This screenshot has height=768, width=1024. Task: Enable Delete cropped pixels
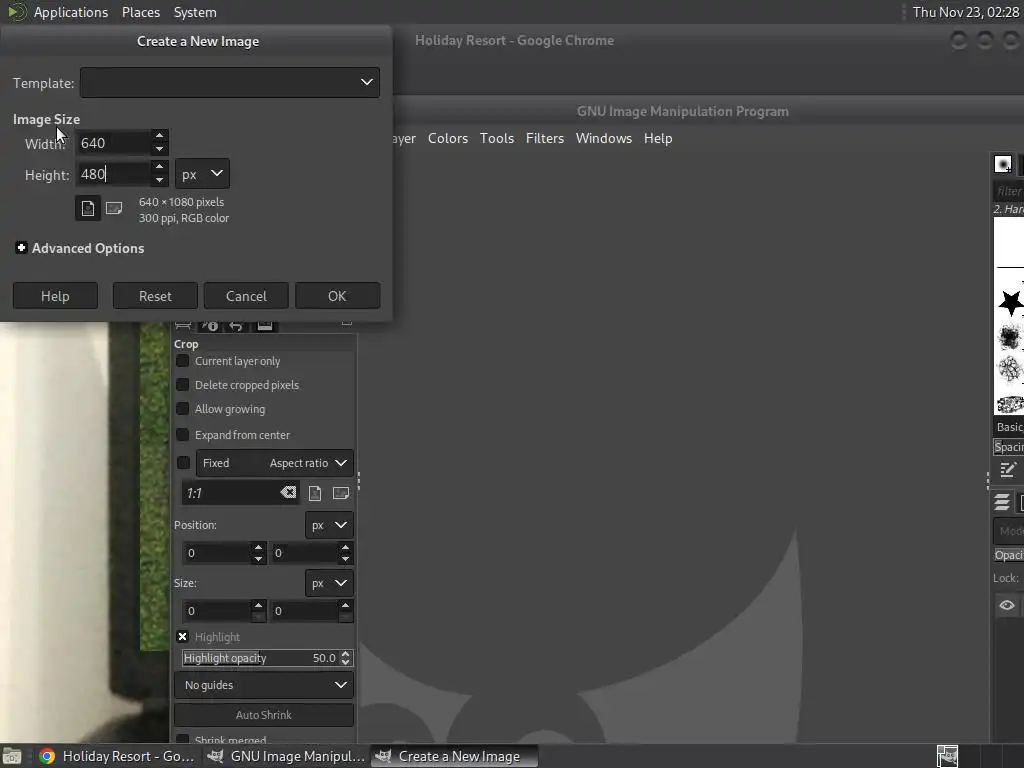[183, 385]
